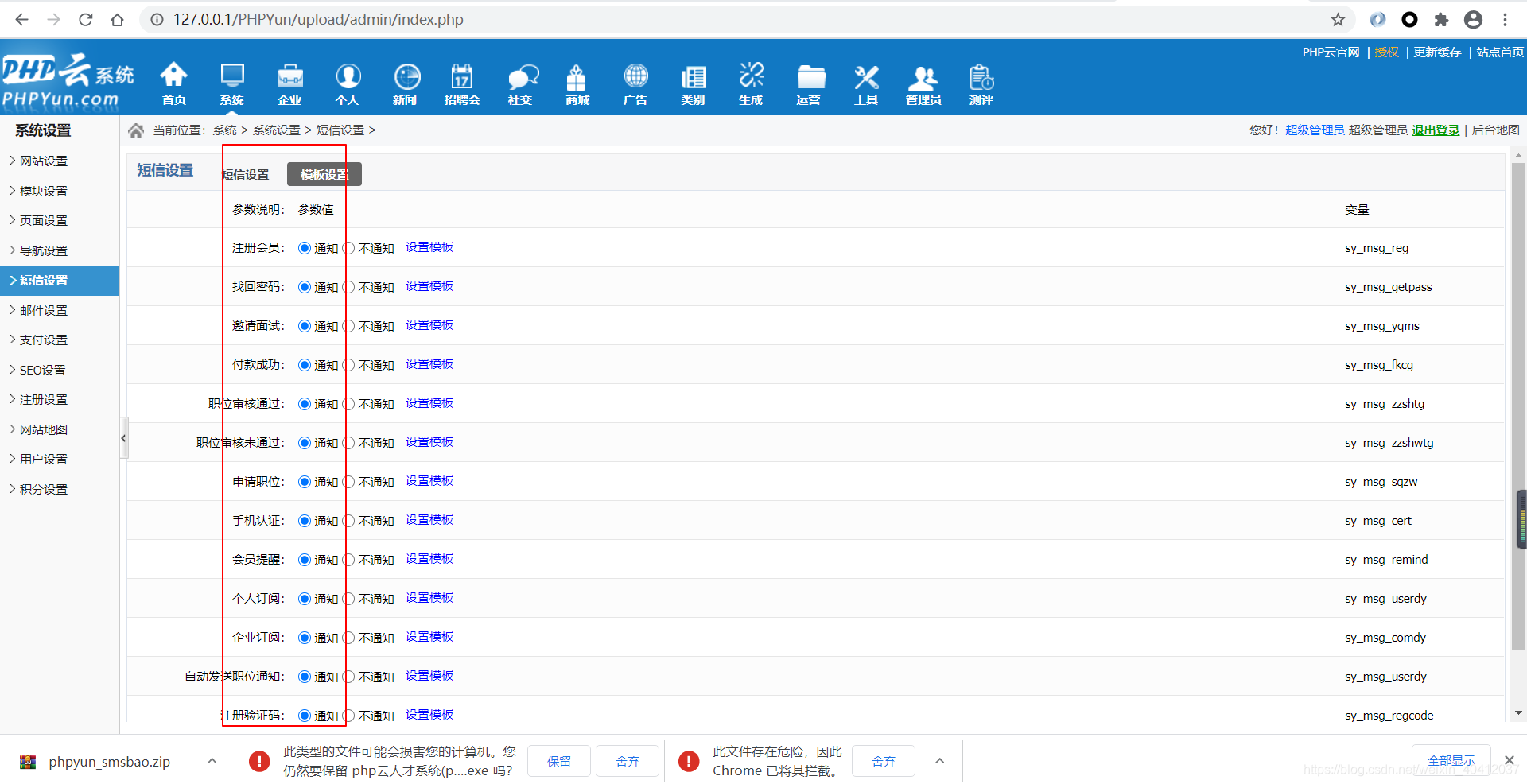Click 全部显示 button in downloads bar
The image size is (1527, 784).
coord(1451,760)
